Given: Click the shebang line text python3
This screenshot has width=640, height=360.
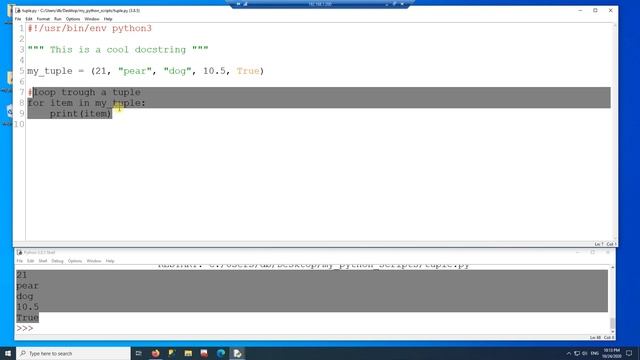Looking at the screenshot, I should [x=132, y=28].
